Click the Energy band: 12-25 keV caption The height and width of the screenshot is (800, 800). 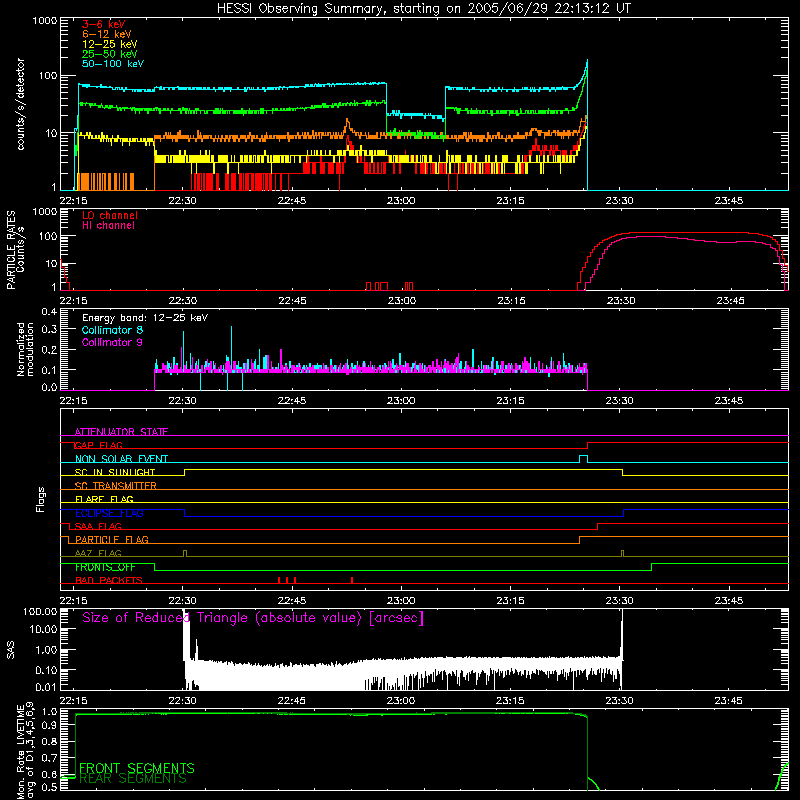145,318
